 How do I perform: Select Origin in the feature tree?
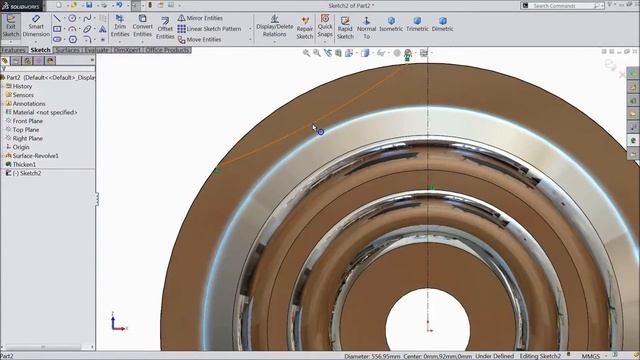point(18,147)
